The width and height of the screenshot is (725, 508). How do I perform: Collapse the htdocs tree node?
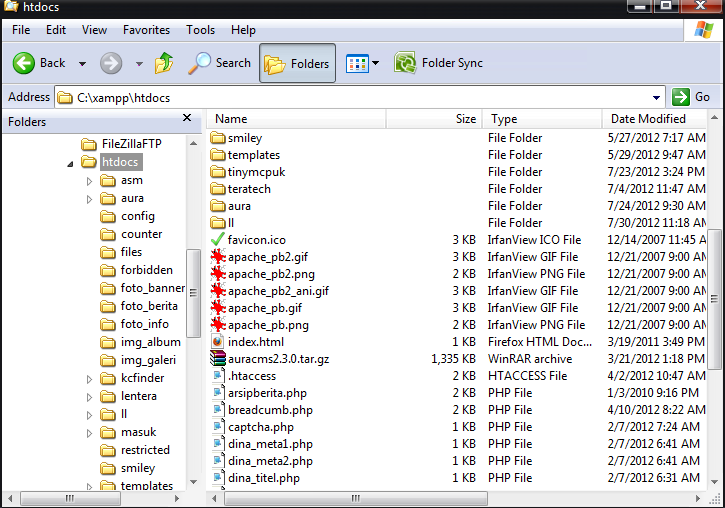pyautogui.click(x=70, y=164)
